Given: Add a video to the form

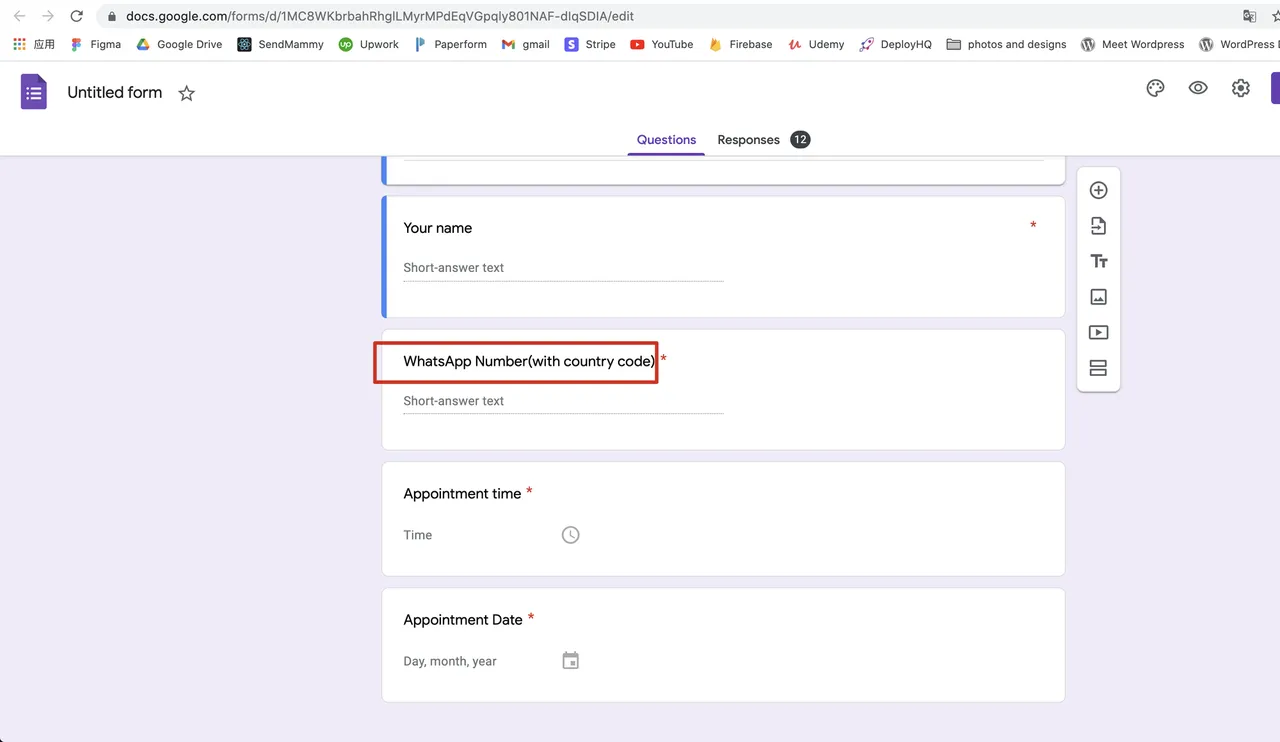Looking at the screenshot, I should (1098, 332).
